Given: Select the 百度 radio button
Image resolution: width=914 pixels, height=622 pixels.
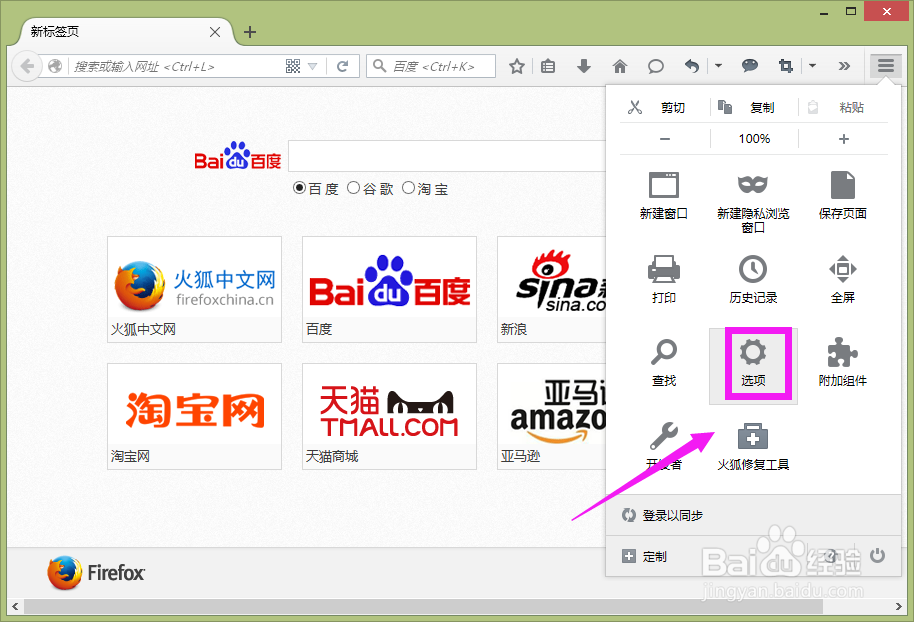Looking at the screenshot, I should tap(299, 188).
